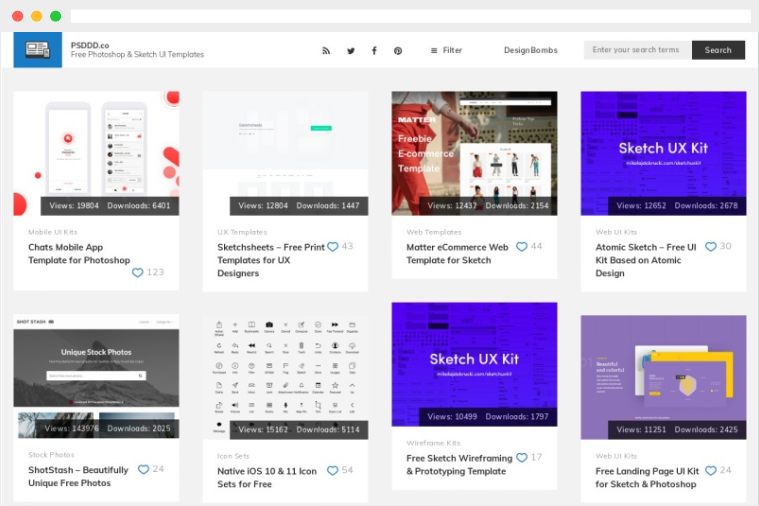Like Native iOS 10 & 11 Icon Sets heart
This screenshot has width=759, height=506.
pyautogui.click(x=333, y=470)
